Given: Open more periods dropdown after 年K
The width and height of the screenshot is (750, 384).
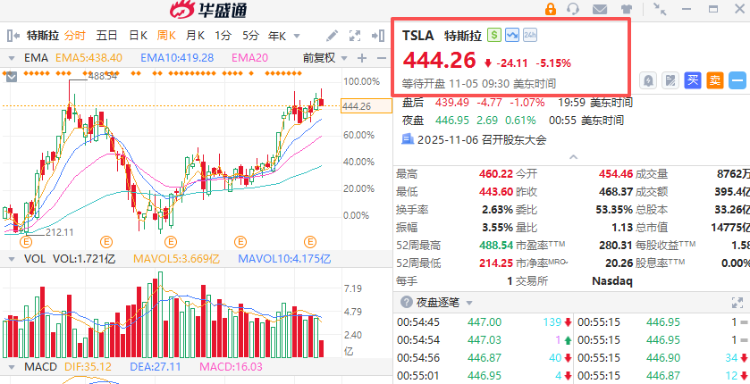Looking at the screenshot, I should pos(297,36).
